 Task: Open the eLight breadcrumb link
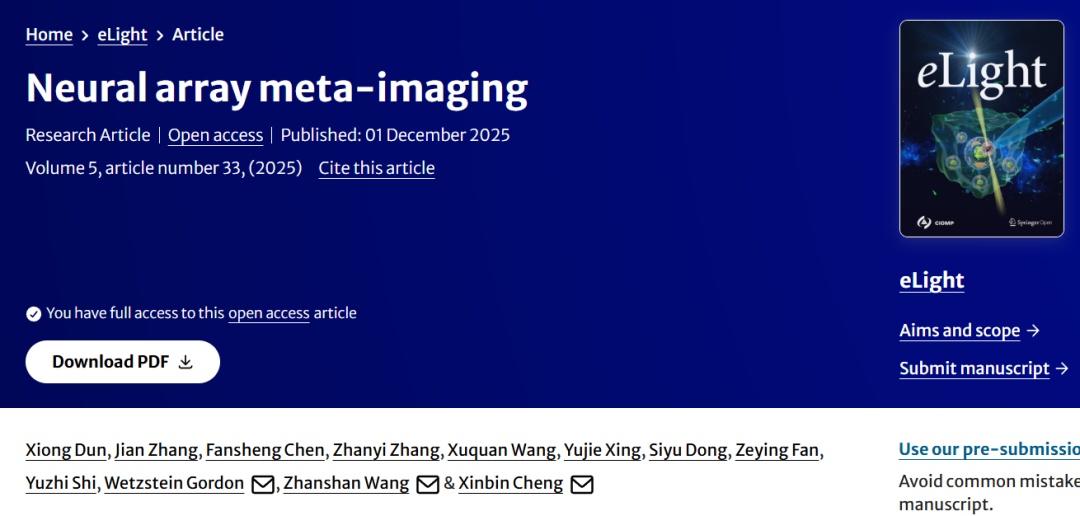coord(122,35)
